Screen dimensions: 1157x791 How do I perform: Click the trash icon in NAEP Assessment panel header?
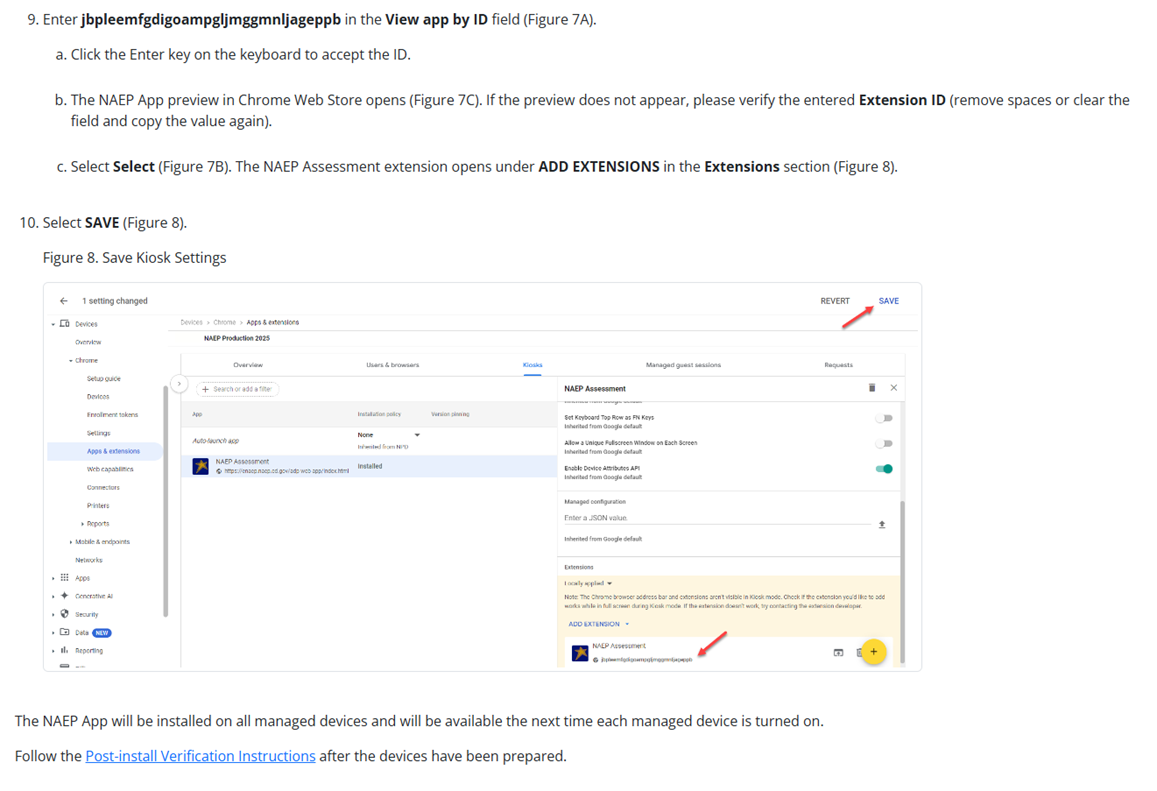click(872, 388)
